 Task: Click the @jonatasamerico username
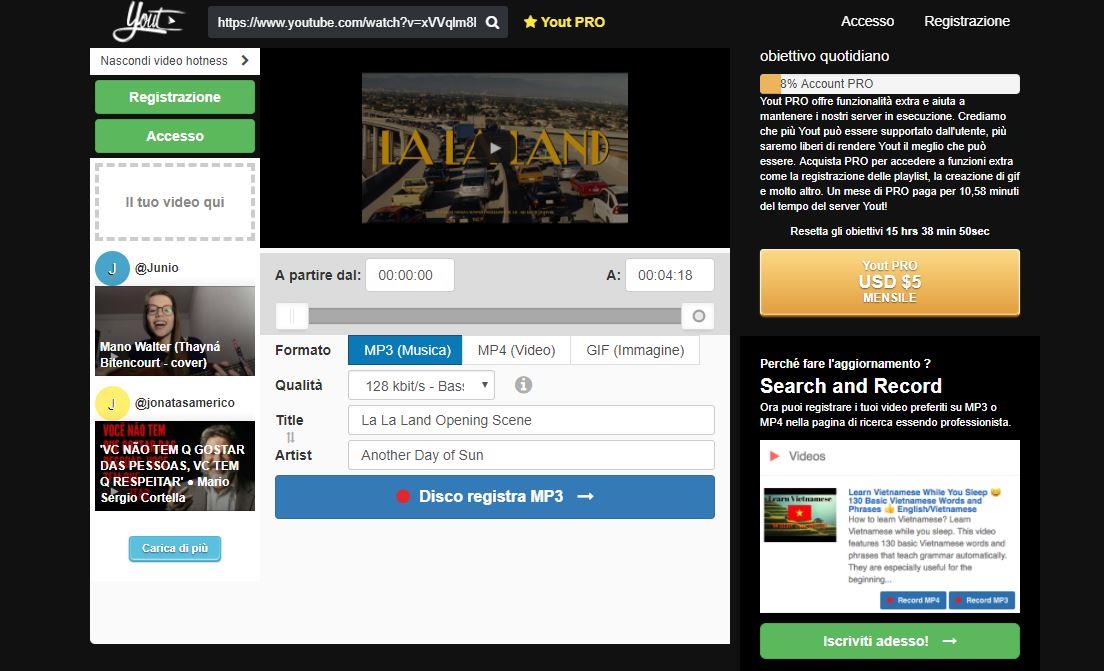[x=184, y=403]
